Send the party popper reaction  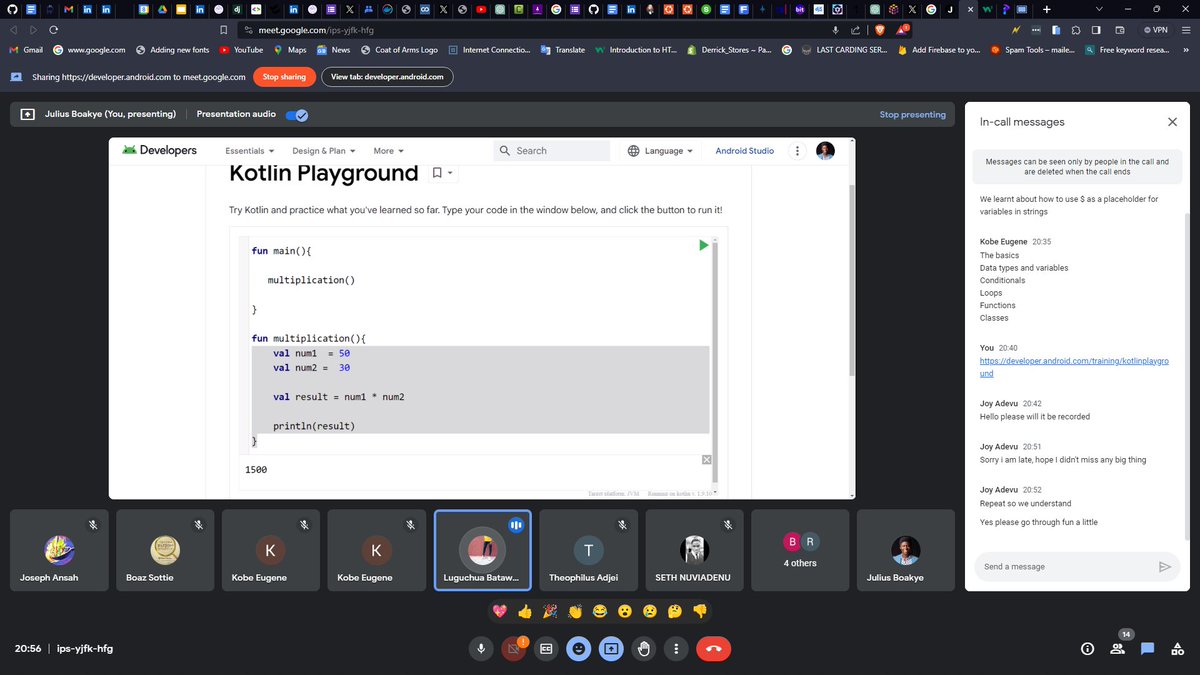click(550, 611)
